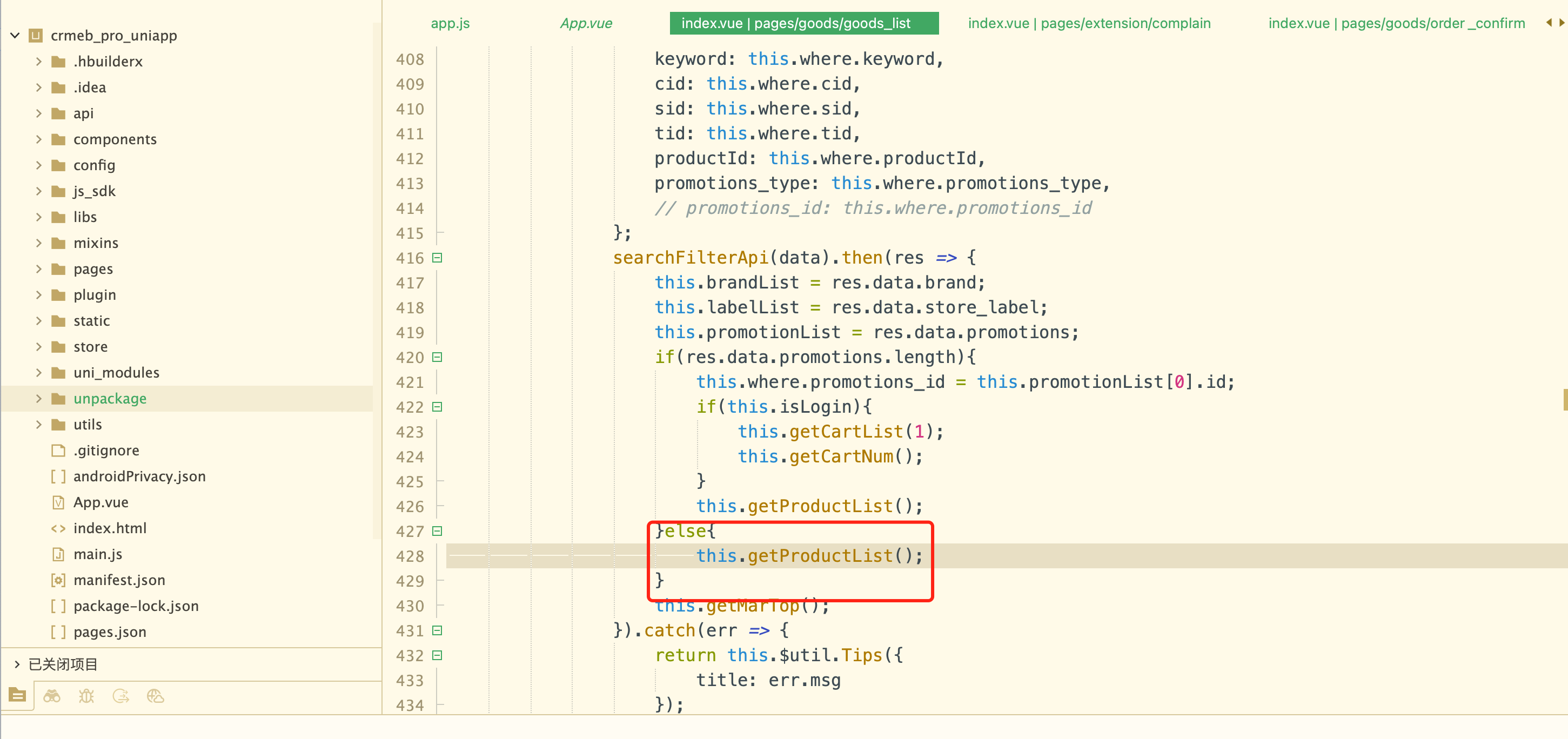Switch to the app.js tab
The image size is (1568, 739).
coord(451,23)
